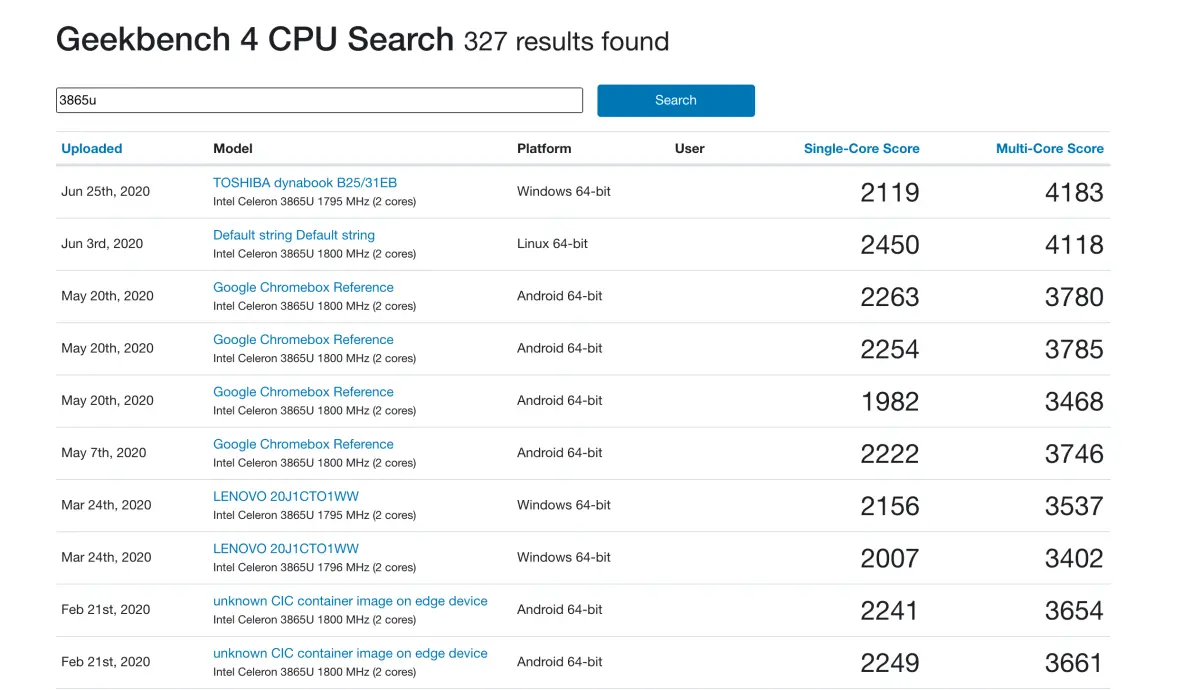Open TOSHIBA dynabook B25/31EB result
Screen dimensions: 1192x690
[x=305, y=182]
